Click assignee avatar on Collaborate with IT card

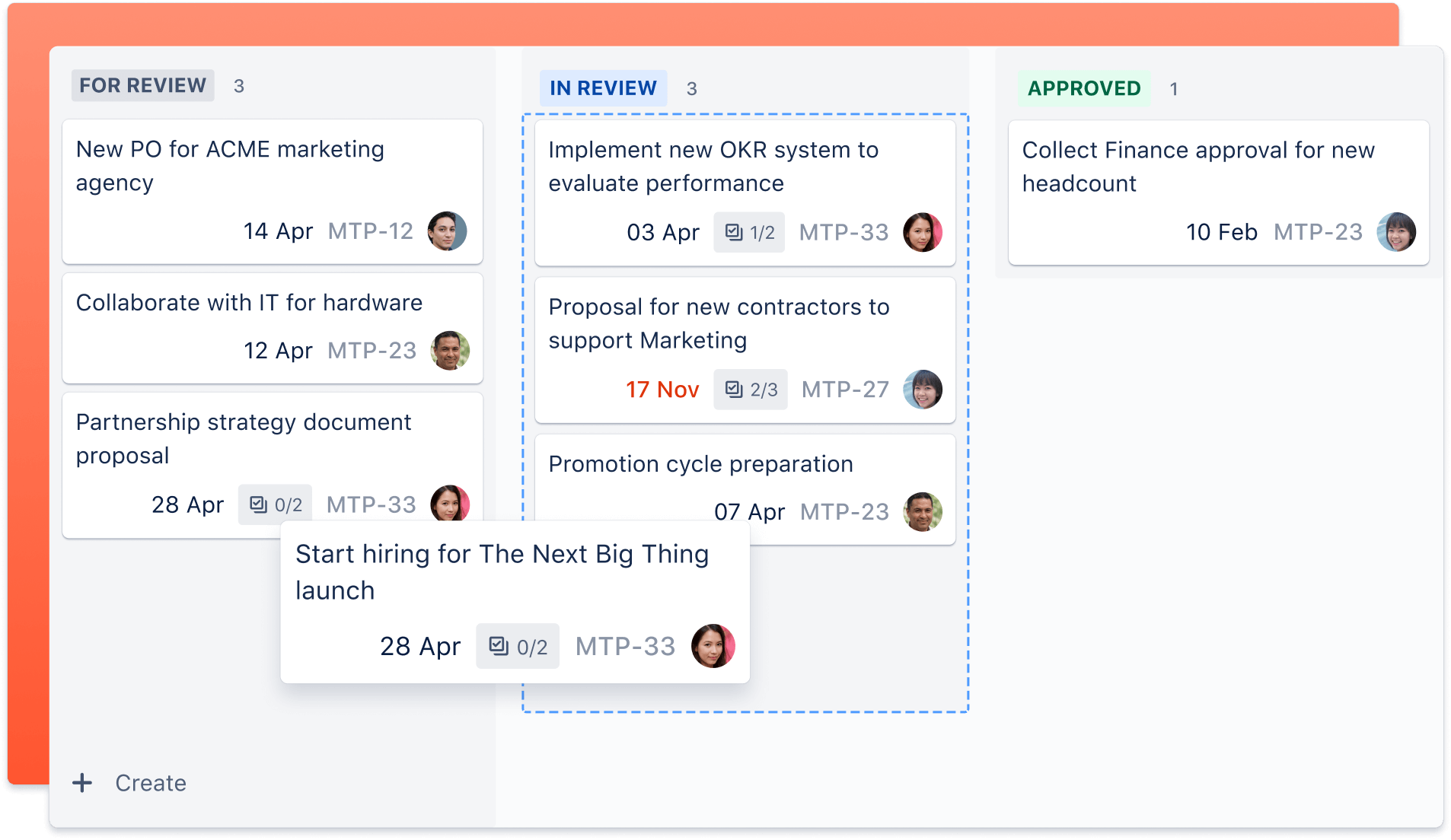pos(451,351)
